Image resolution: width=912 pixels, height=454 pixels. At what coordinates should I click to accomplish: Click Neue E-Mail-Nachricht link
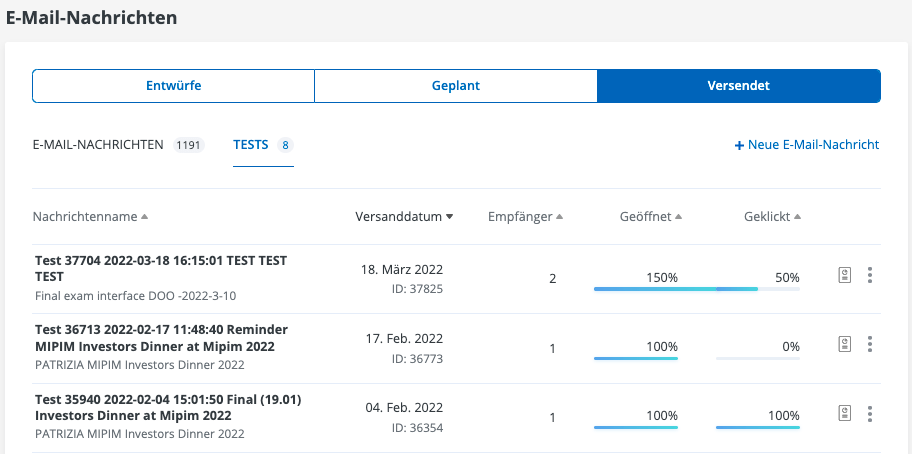(807, 145)
